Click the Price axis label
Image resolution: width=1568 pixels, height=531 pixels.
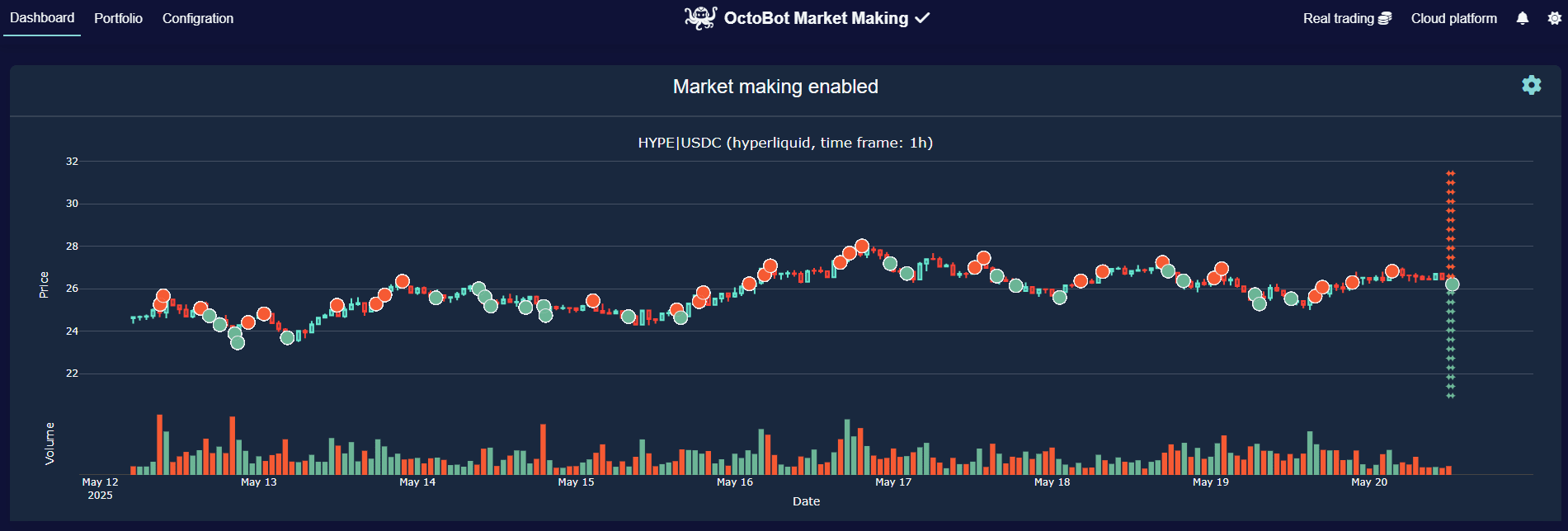[45, 284]
